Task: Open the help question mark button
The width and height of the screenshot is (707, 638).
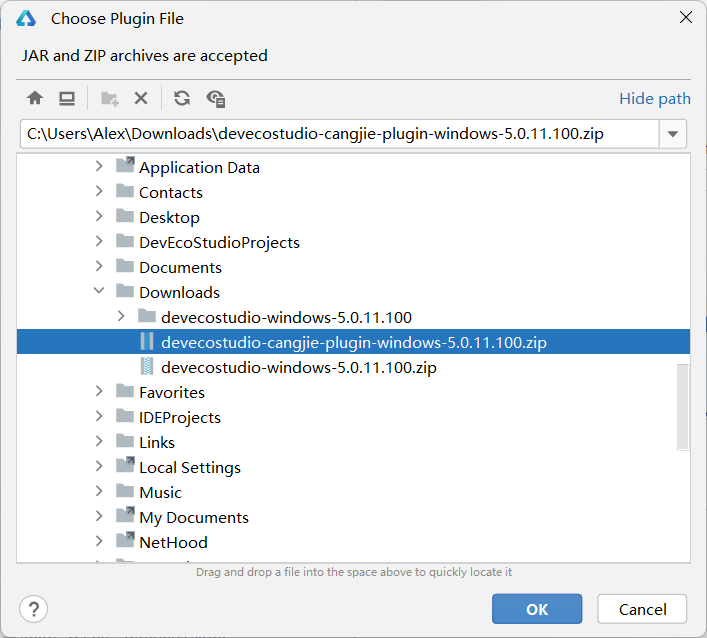Action: [x=34, y=609]
